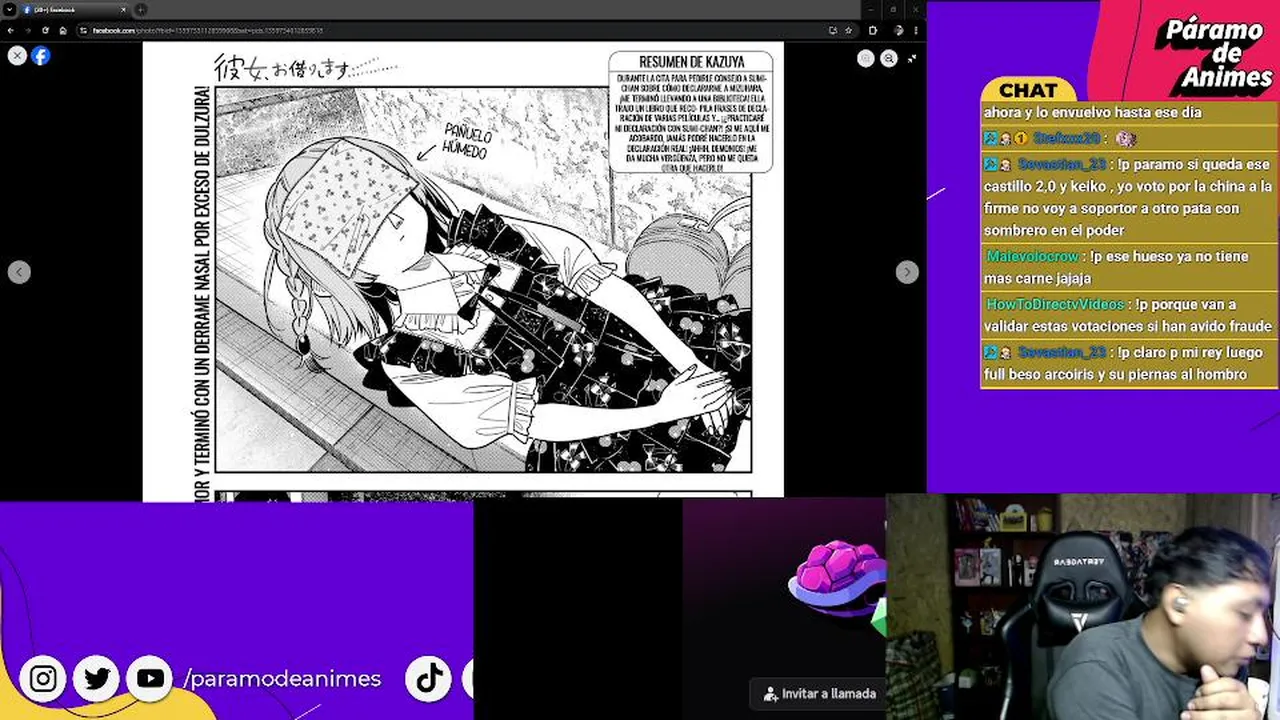Screen dimensions: 1280x720
Task: Open the browser home page
Action: pyautogui.click(x=62, y=30)
